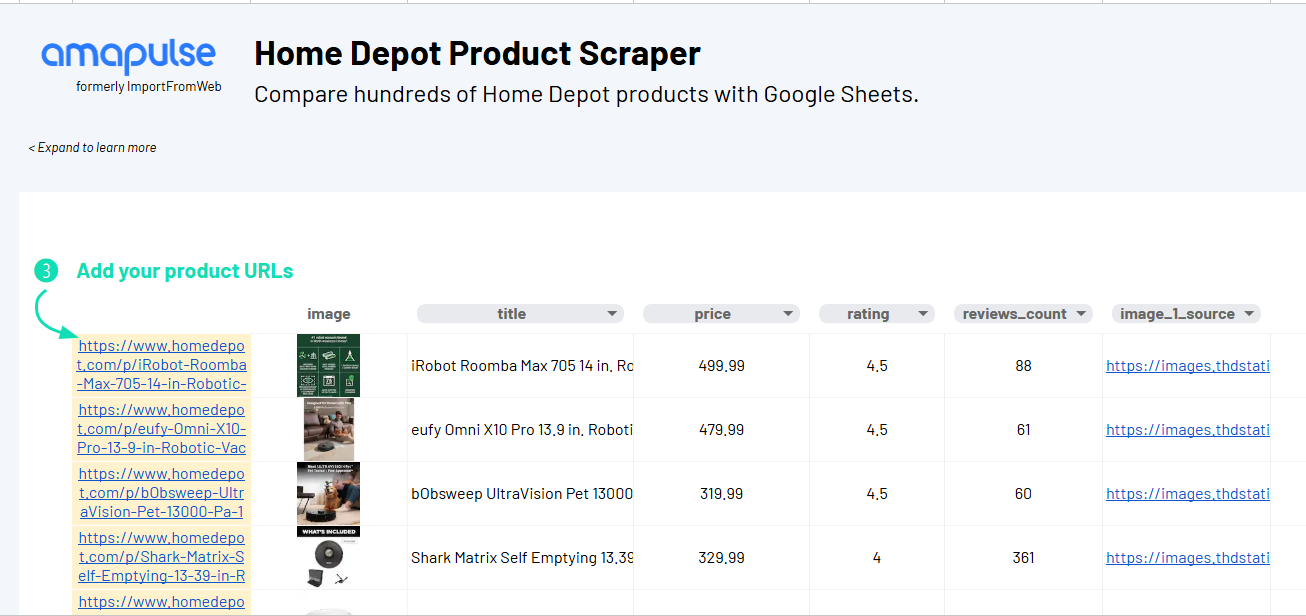Open the Shark Matrix Self-Emptying product URL
Image resolution: width=1306 pixels, height=616 pixels.
[x=162, y=557]
